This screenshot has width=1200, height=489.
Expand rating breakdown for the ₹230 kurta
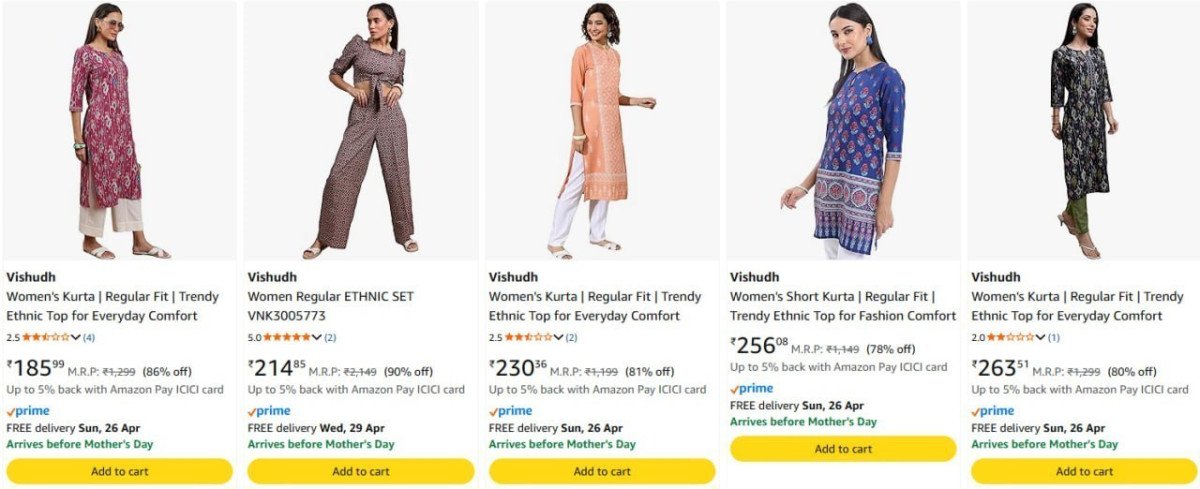[x=558, y=338]
